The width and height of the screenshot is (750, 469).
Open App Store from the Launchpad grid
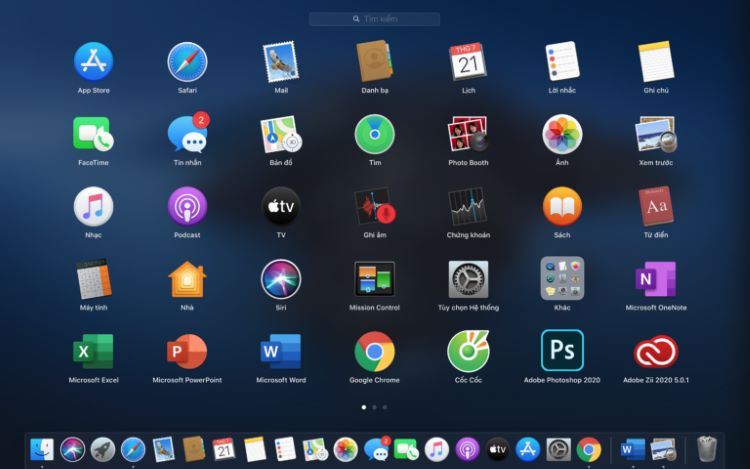pos(93,62)
